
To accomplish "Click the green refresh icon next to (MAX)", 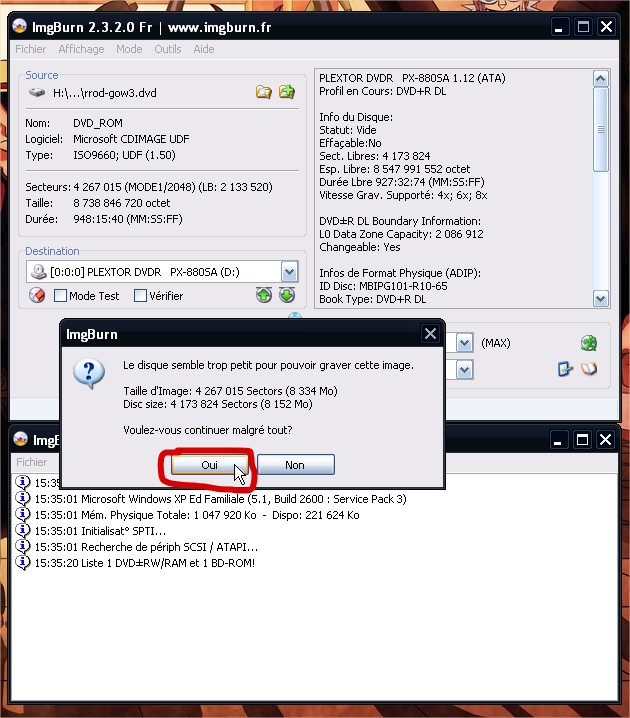I will click(589, 343).
